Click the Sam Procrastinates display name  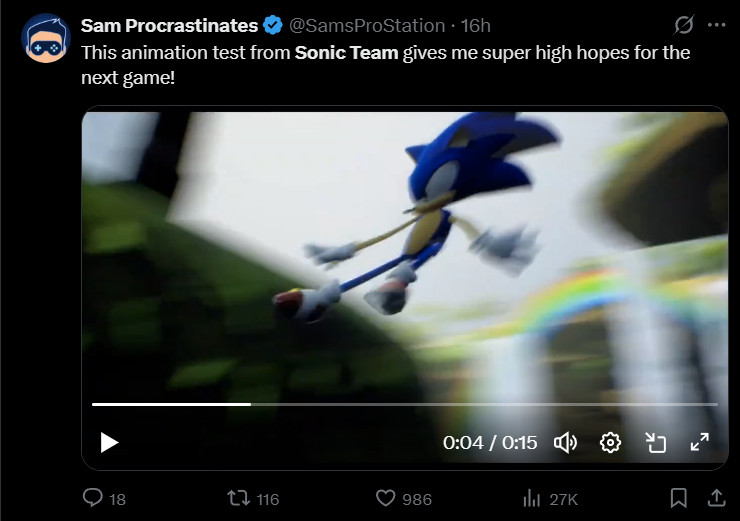point(169,25)
